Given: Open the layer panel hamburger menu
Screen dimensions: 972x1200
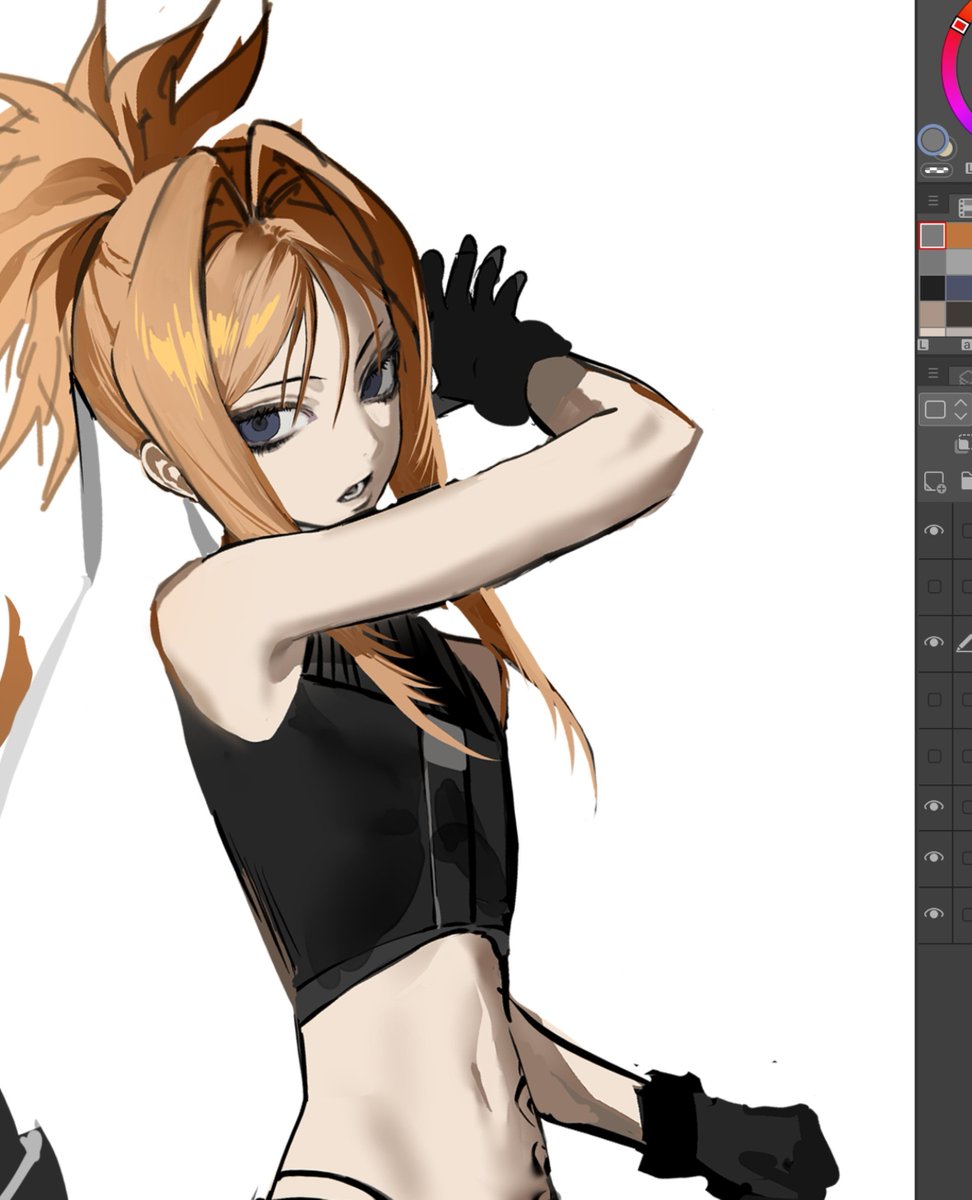Looking at the screenshot, I should (932, 373).
